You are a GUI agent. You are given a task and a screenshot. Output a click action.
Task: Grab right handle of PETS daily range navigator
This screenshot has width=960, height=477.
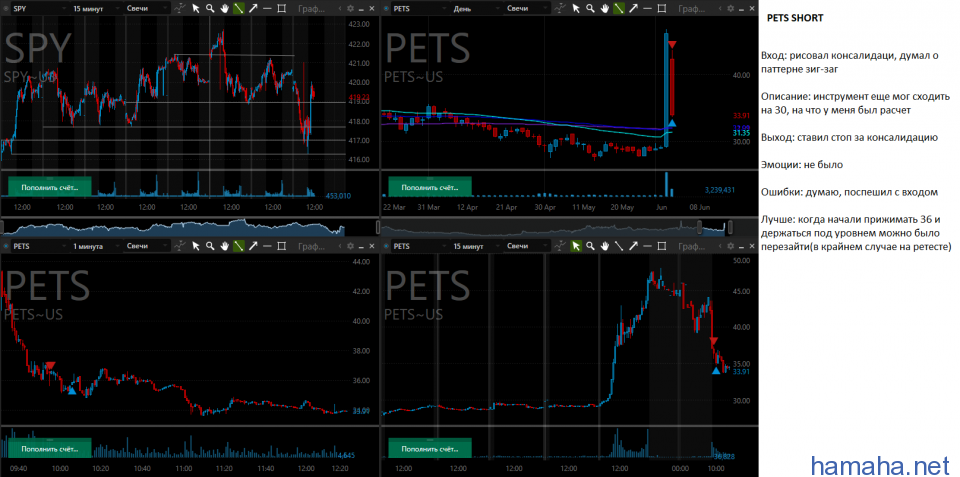tap(730, 227)
